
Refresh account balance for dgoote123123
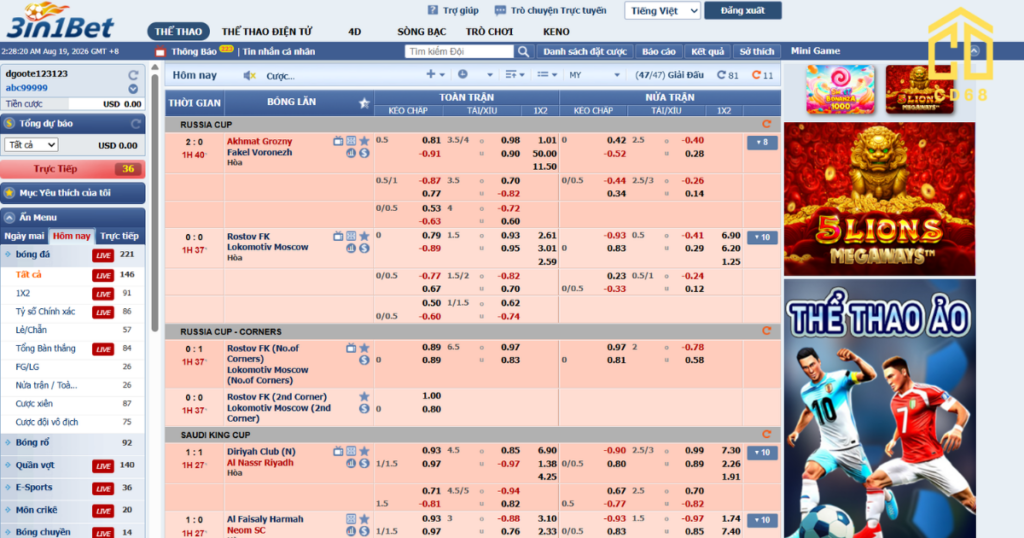coord(133,75)
